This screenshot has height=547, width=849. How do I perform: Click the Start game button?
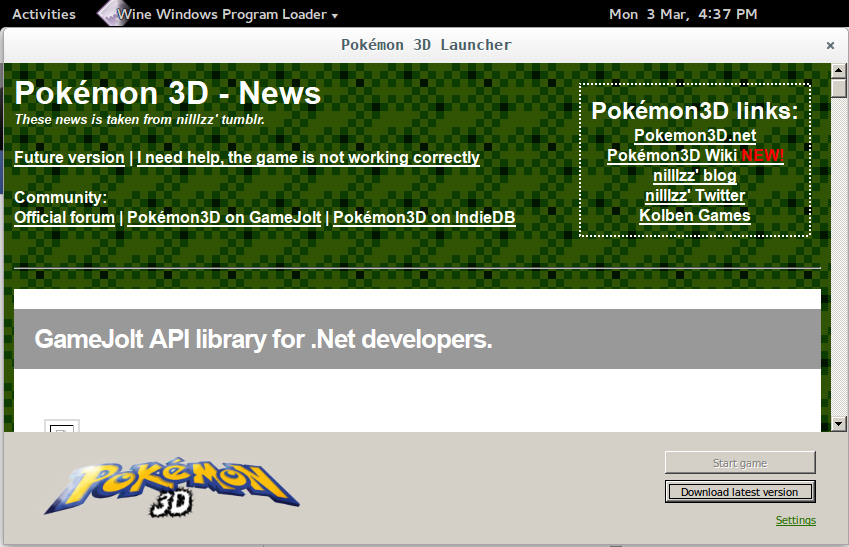(740, 463)
